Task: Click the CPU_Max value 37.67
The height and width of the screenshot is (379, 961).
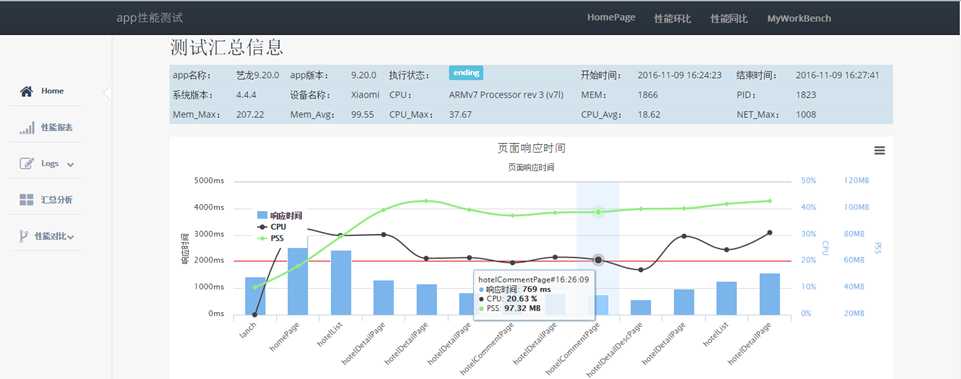Action: pos(460,115)
